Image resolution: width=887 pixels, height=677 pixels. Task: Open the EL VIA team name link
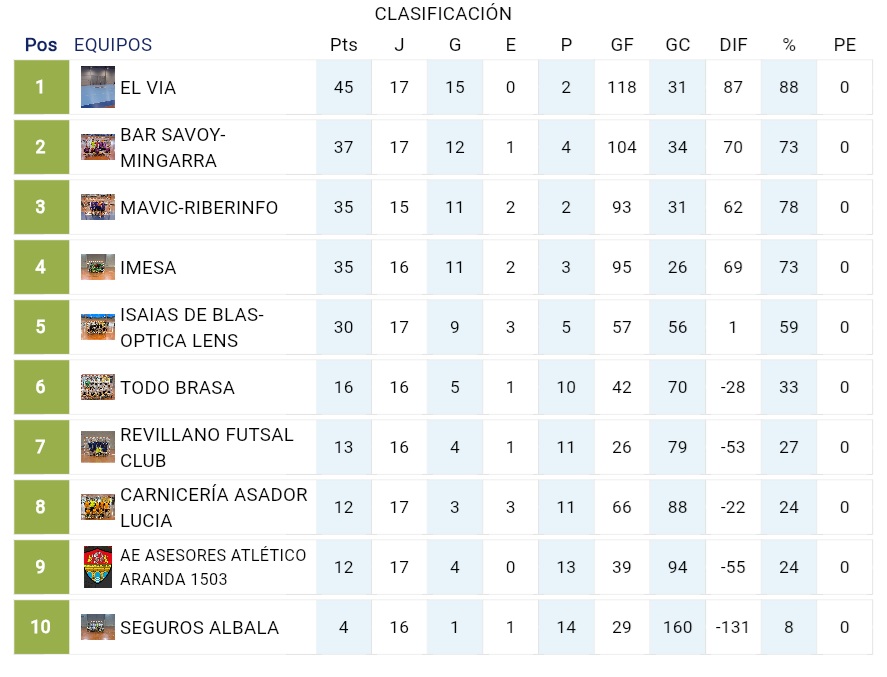pyautogui.click(x=148, y=88)
